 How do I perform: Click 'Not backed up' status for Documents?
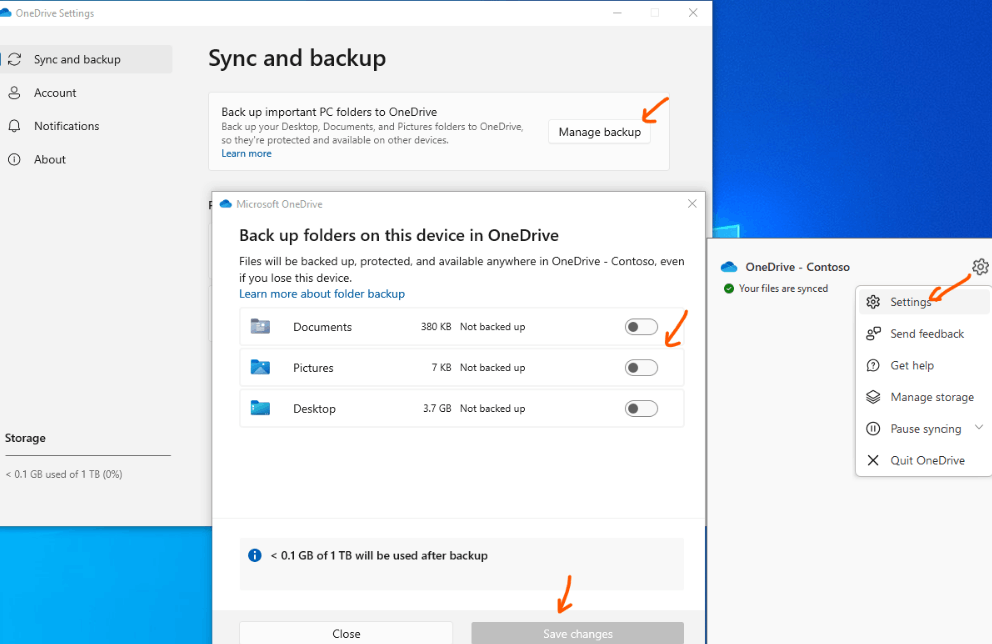(x=492, y=326)
